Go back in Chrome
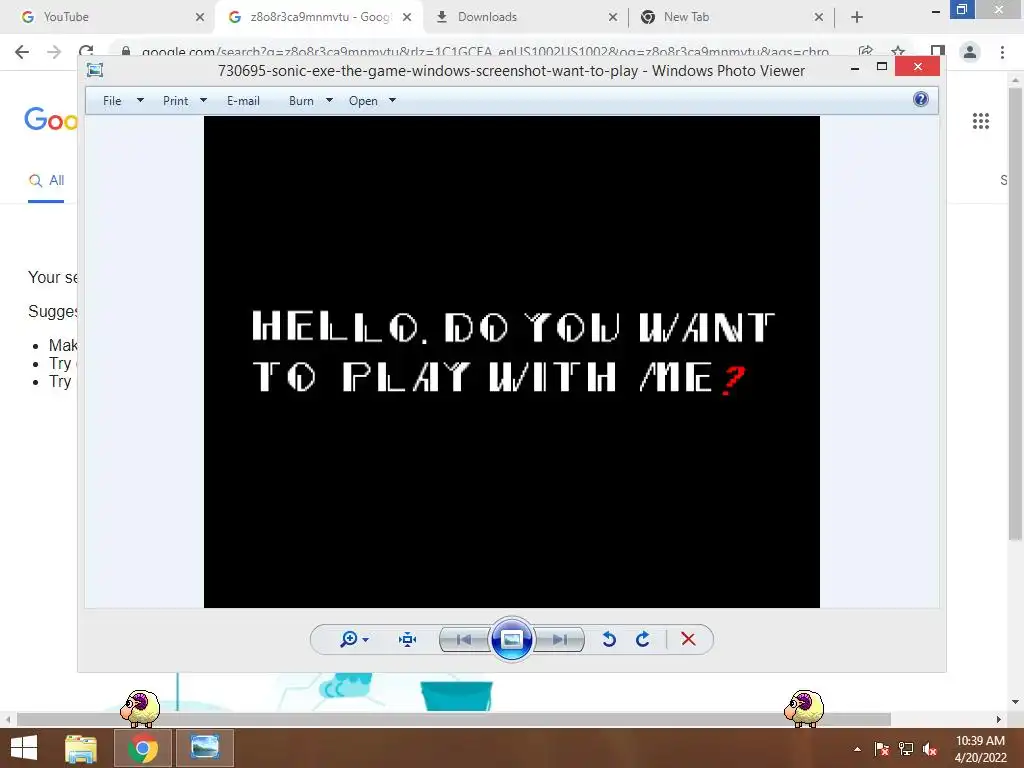 click(x=22, y=52)
